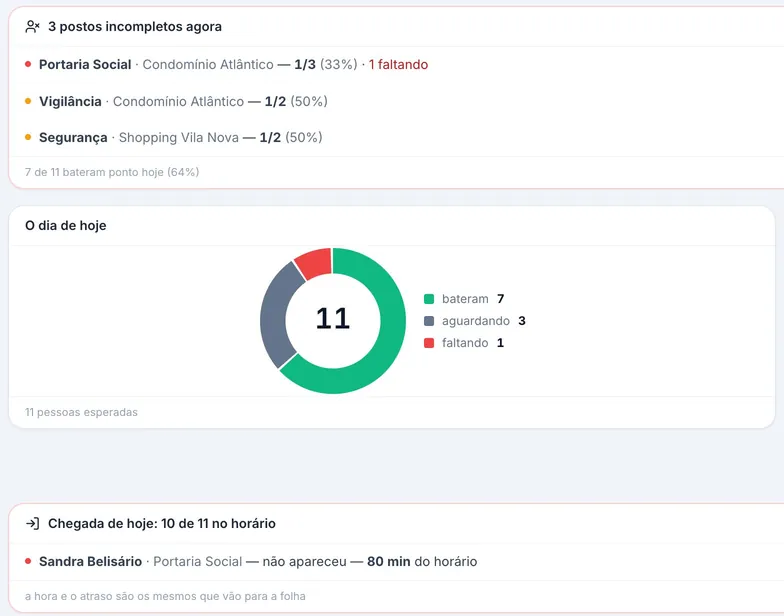Click the red faltando donut segment
The image size is (784, 616).
pos(316,262)
